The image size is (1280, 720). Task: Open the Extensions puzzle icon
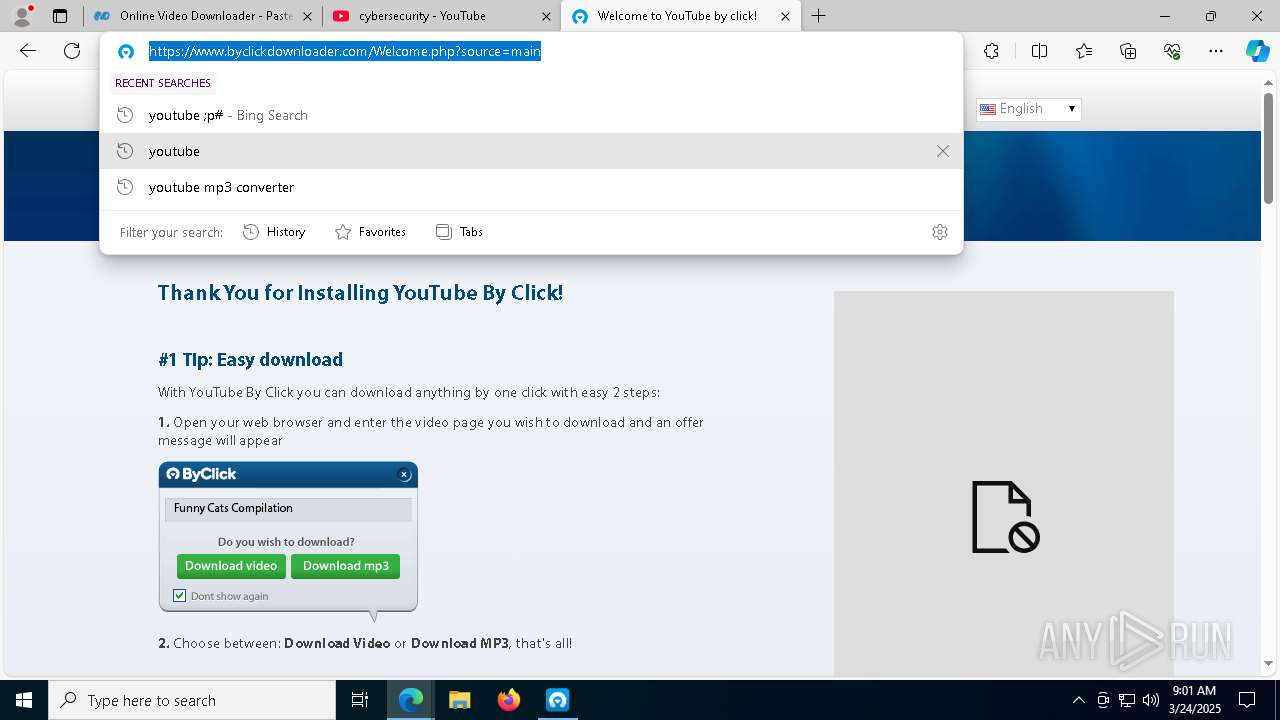[991, 51]
